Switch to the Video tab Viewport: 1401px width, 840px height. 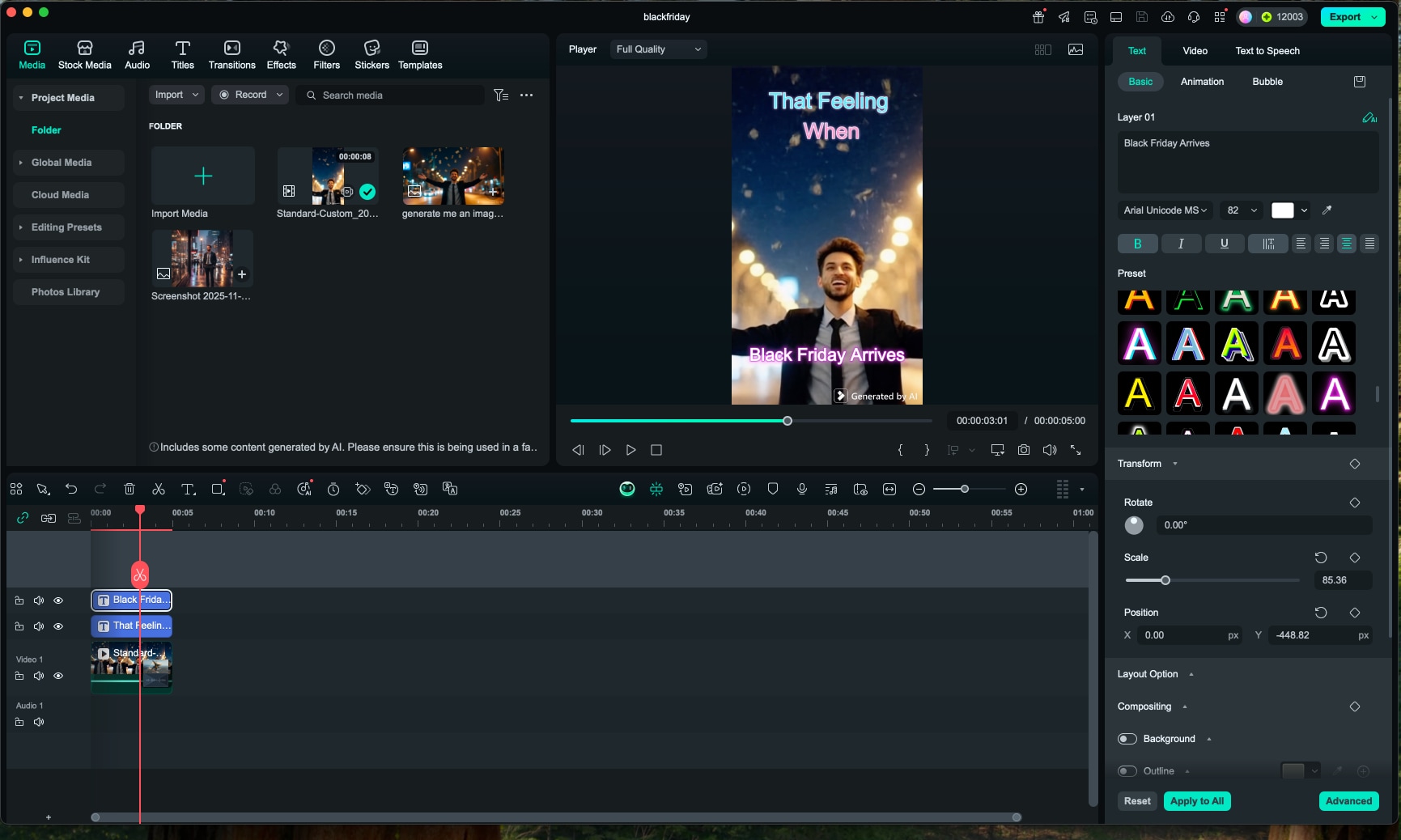click(1195, 51)
